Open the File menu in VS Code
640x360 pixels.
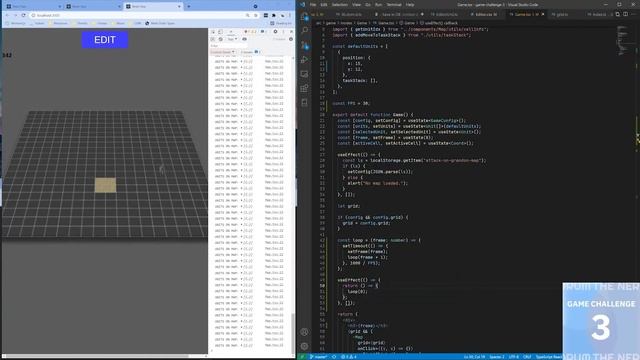[x=313, y=5]
